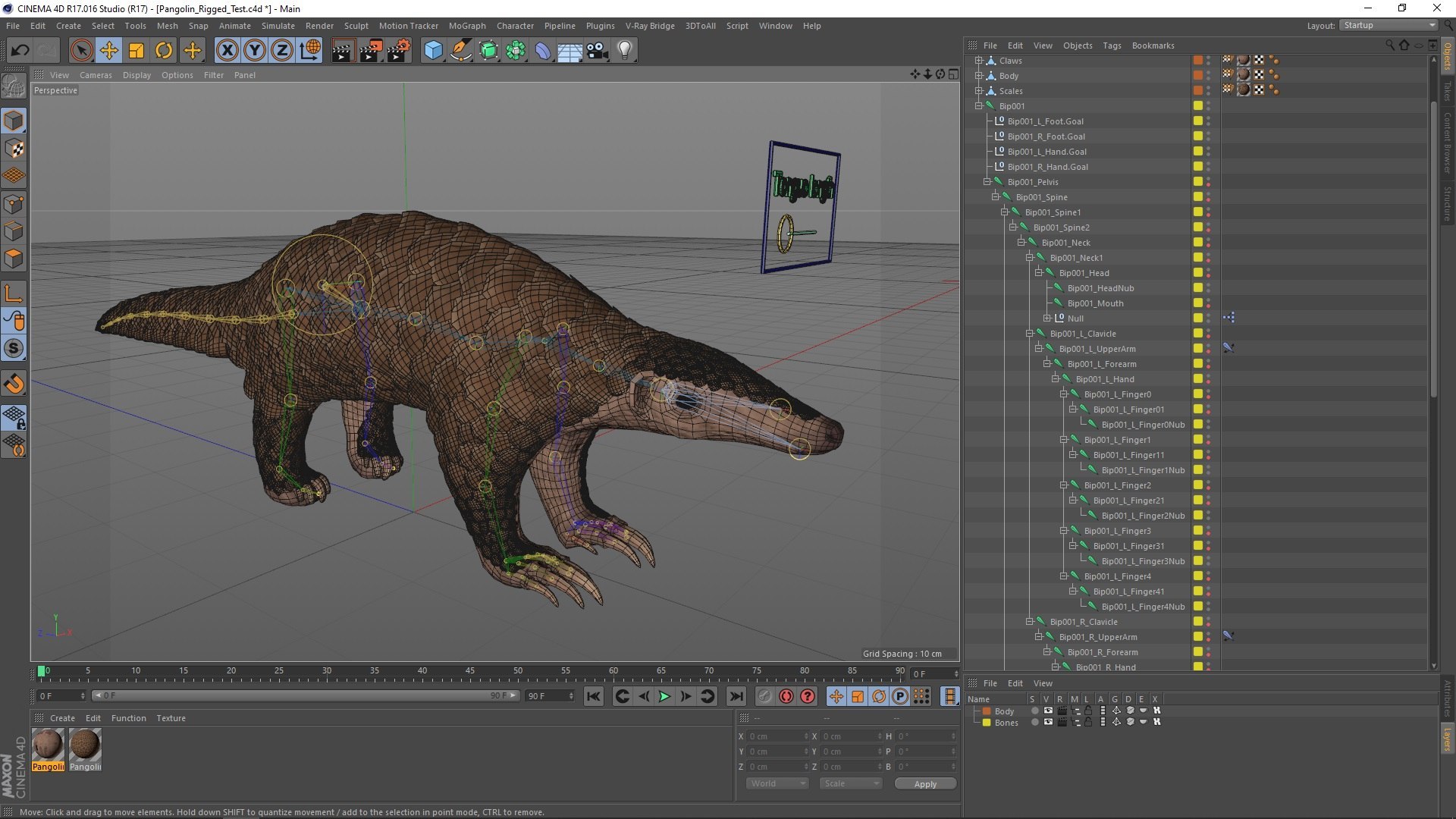1456x819 pixels.
Task: Toggle the X axis lock
Action: tap(227, 51)
